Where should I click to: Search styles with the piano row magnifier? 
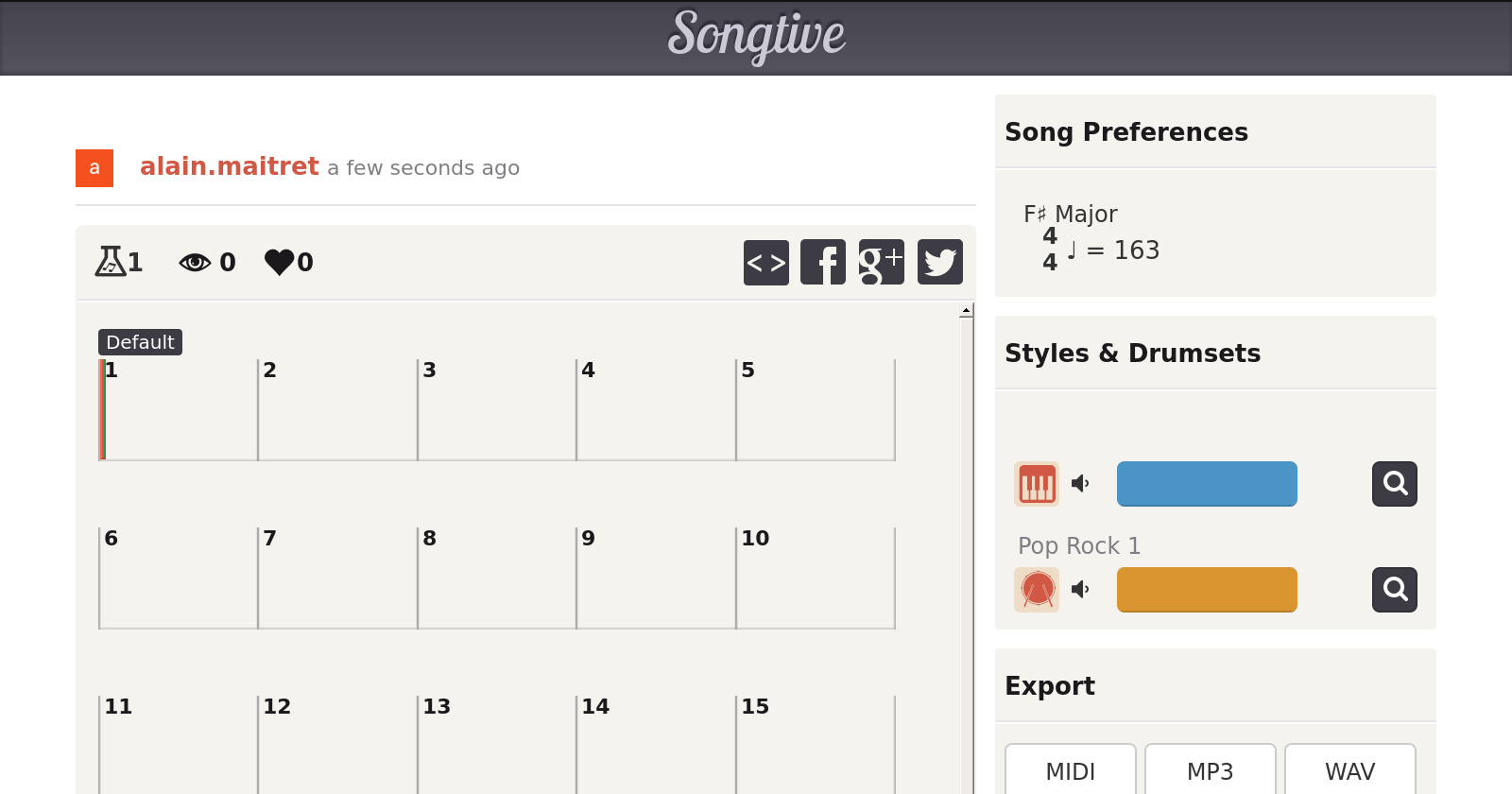(x=1394, y=484)
